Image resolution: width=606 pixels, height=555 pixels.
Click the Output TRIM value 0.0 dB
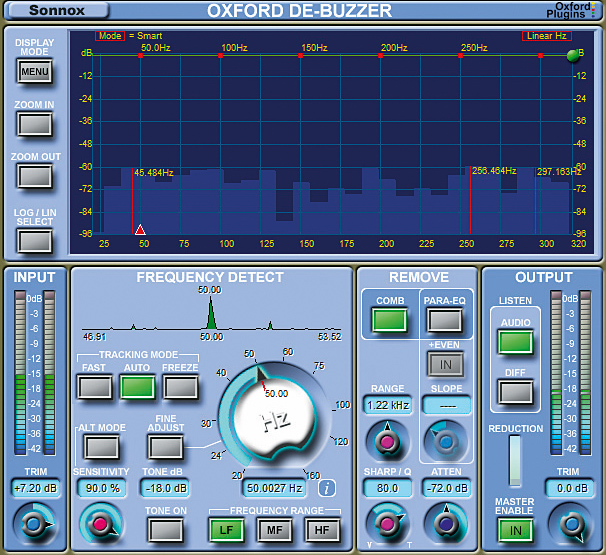tap(570, 488)
